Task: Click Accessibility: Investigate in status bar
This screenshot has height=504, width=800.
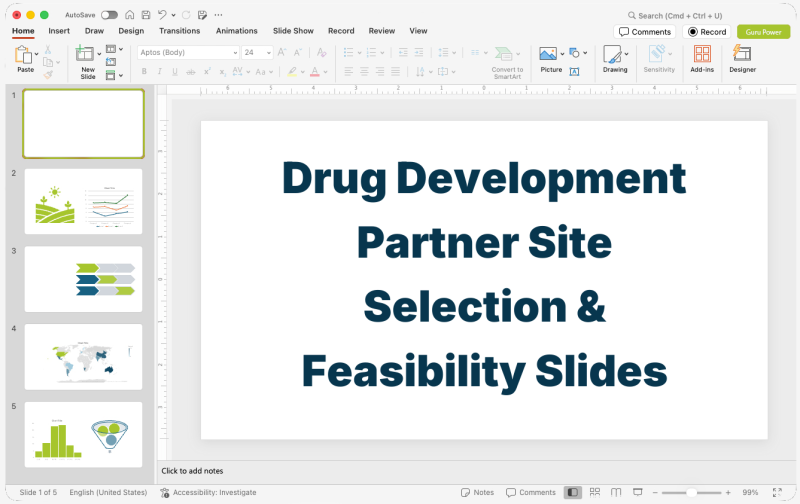Action: click(208, 492)
